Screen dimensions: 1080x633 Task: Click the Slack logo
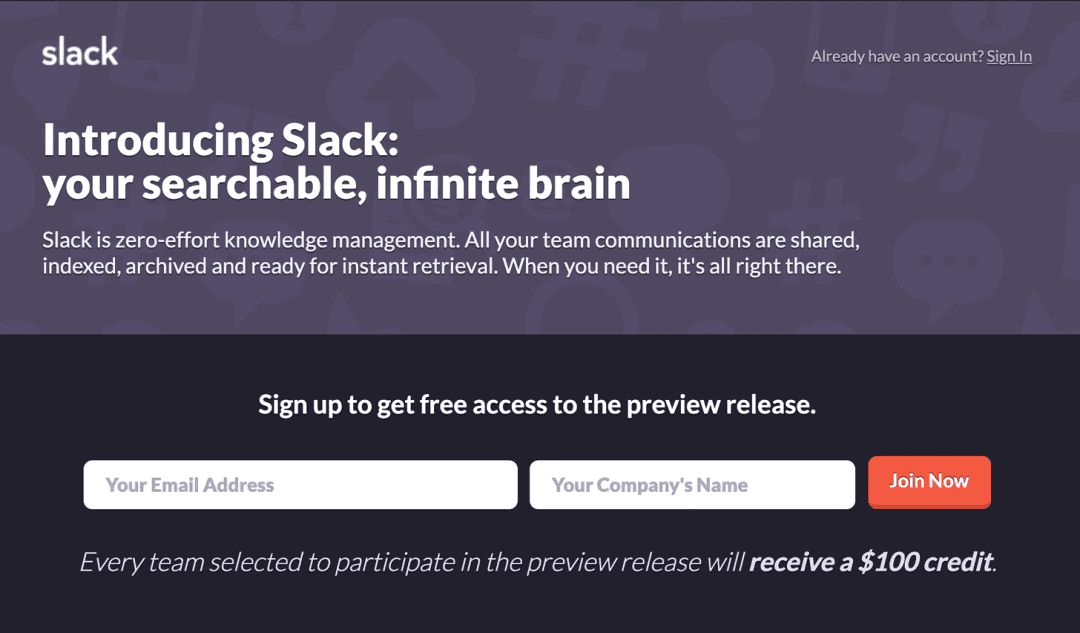pyautogui.click(x=80, y=52)
